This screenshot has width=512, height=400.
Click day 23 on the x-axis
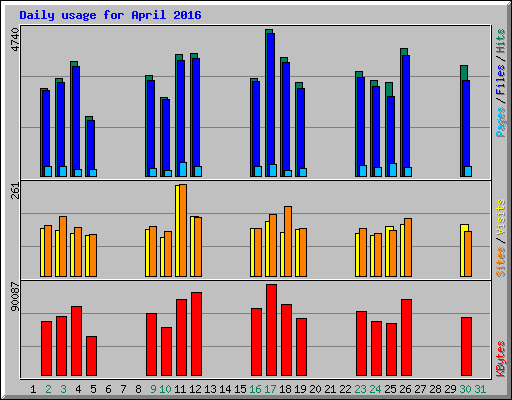tap(360, 389)
